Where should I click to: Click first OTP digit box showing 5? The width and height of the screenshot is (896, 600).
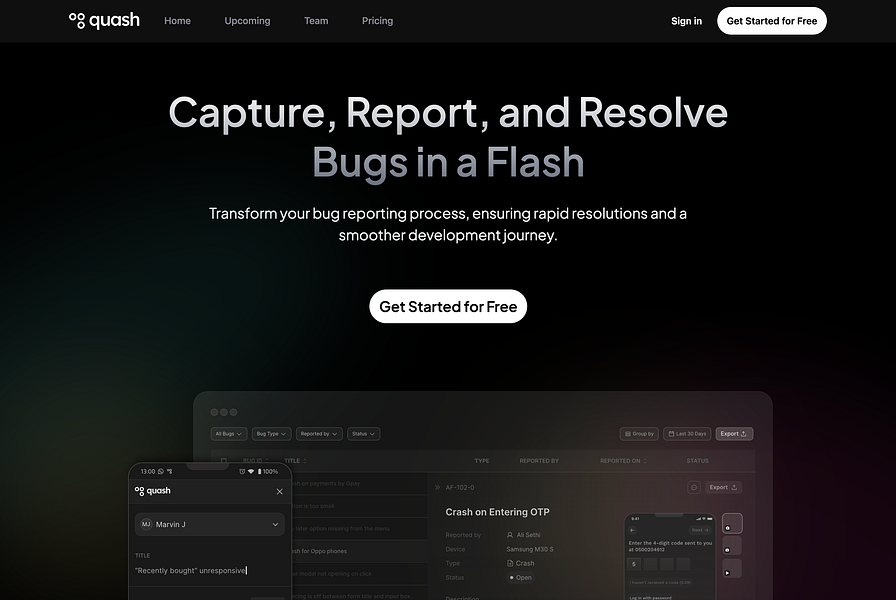(x=634, y=564)
